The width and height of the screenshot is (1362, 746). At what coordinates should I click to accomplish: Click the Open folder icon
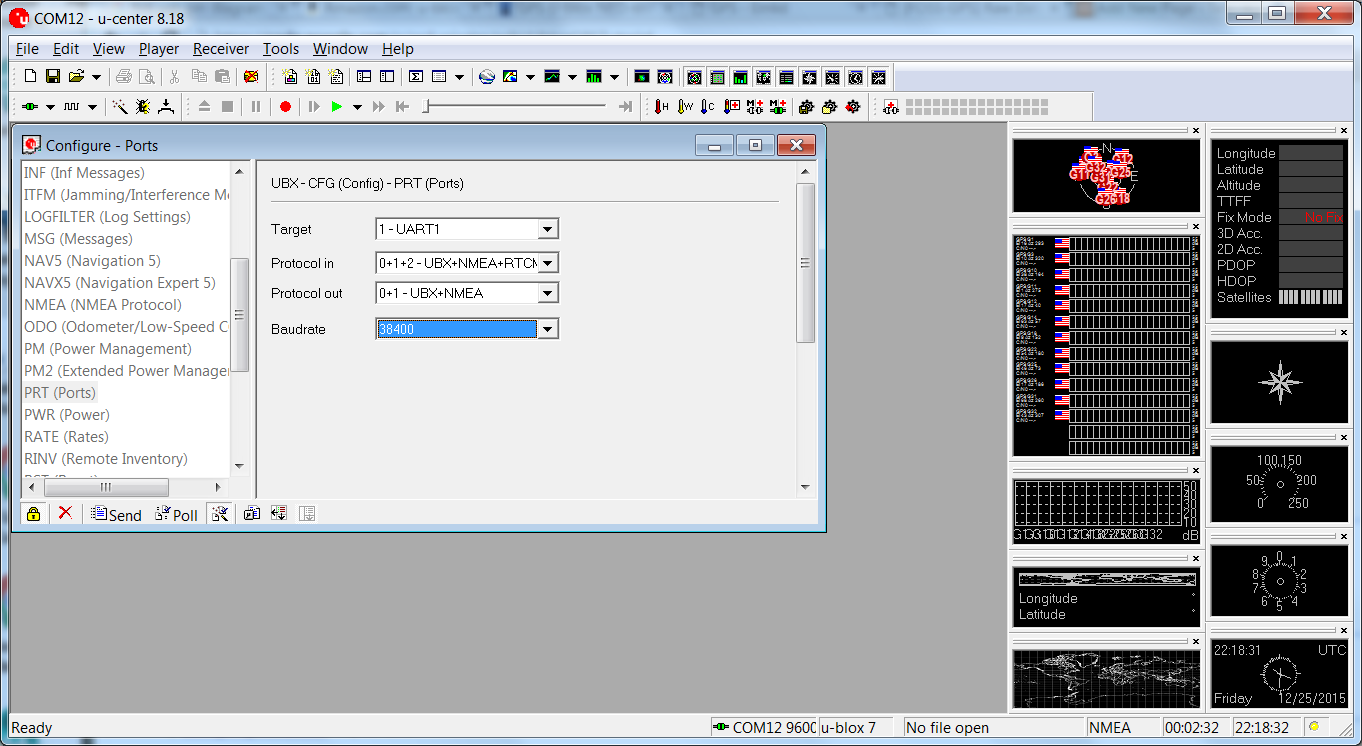click(x=76, y=77)
